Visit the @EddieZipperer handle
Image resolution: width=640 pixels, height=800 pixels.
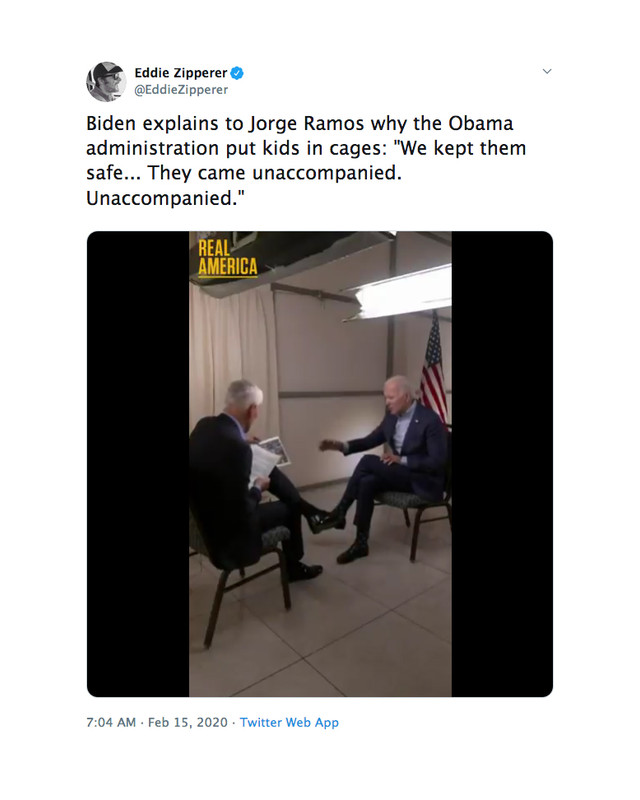[x=181, y=90]
